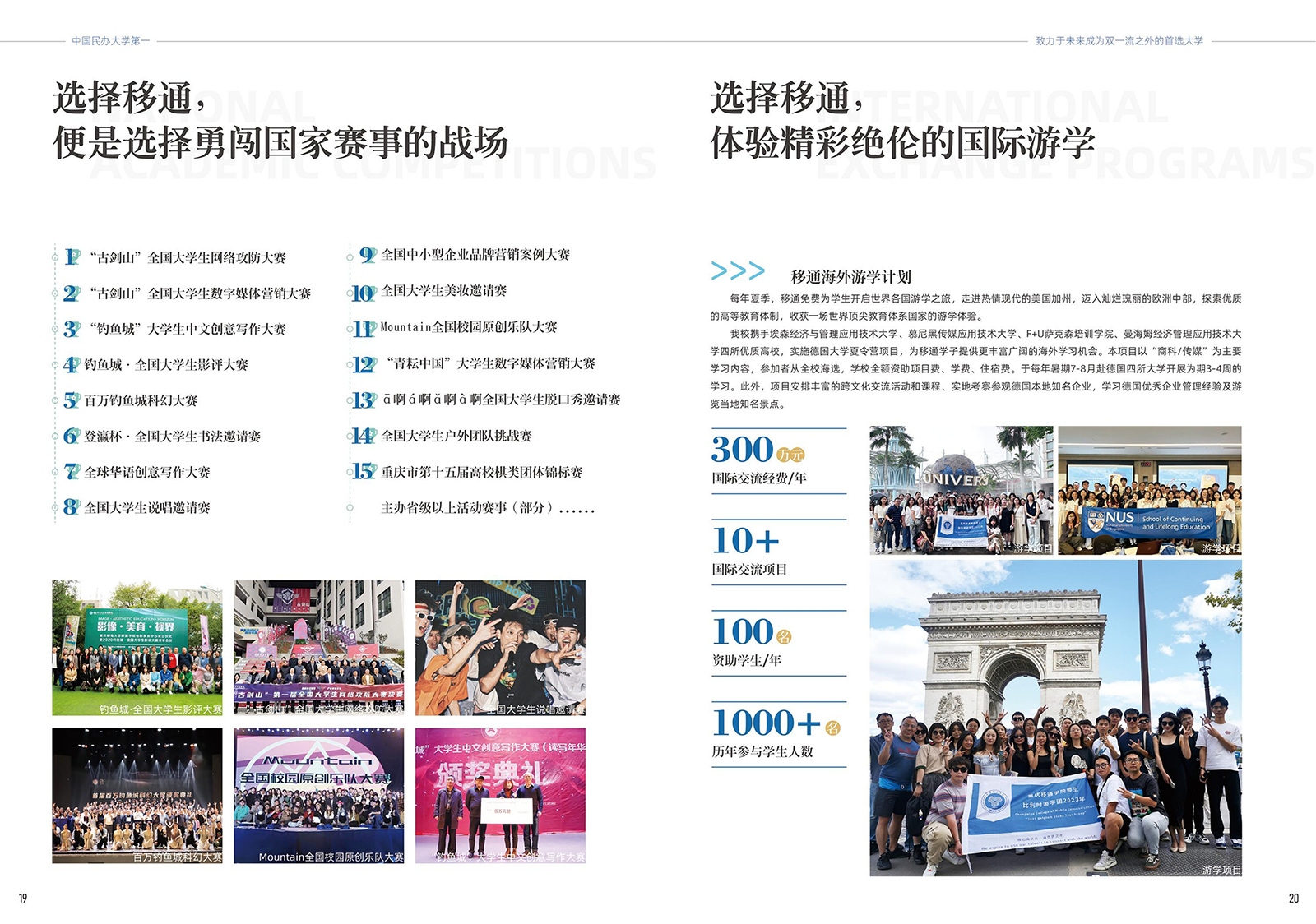Click the 移通海外游学计划 section heading
The height and width of the screenshot is (924, 1316).
click(850, 277)
